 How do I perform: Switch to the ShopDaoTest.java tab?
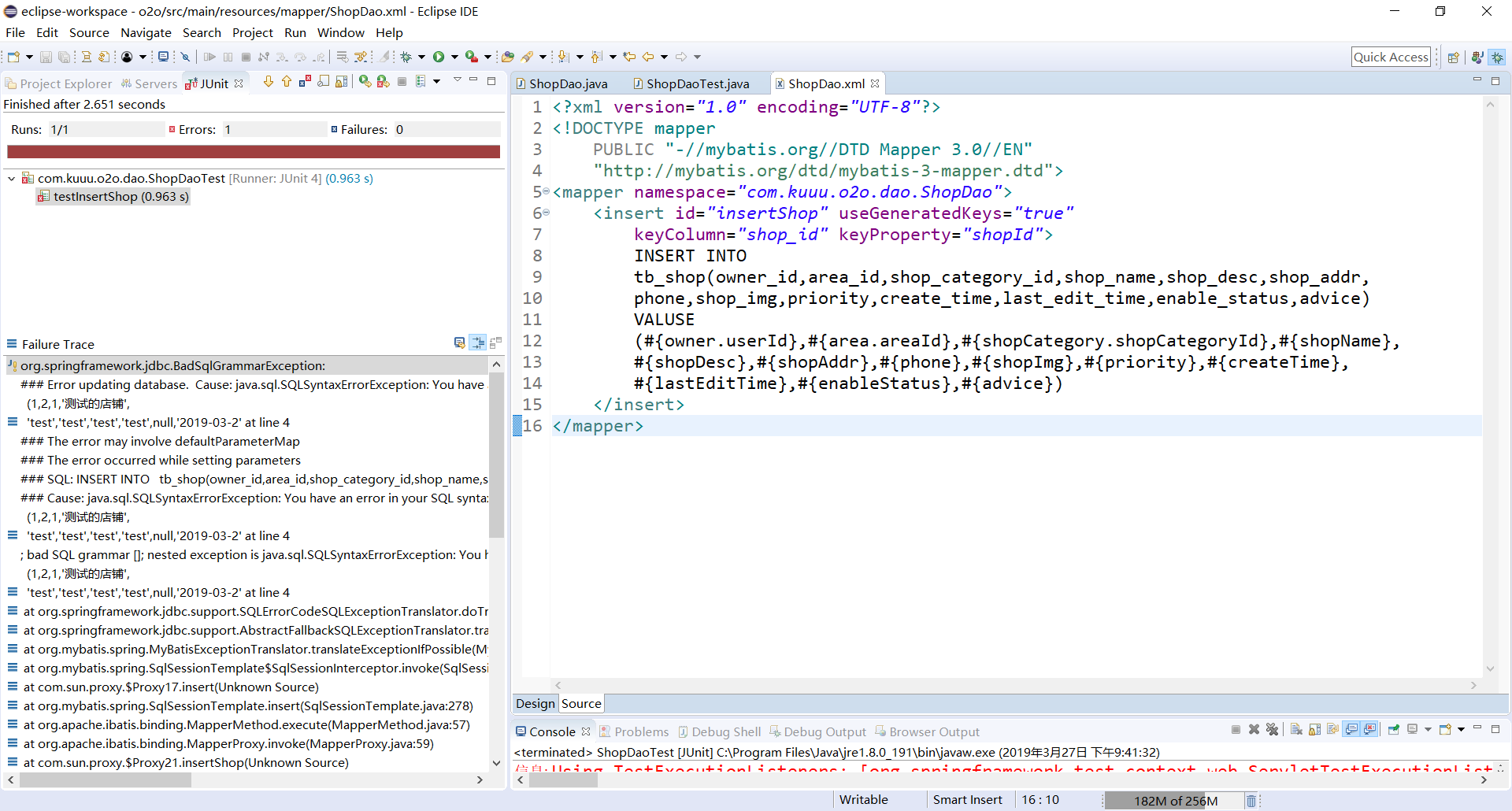click(697, 83)
